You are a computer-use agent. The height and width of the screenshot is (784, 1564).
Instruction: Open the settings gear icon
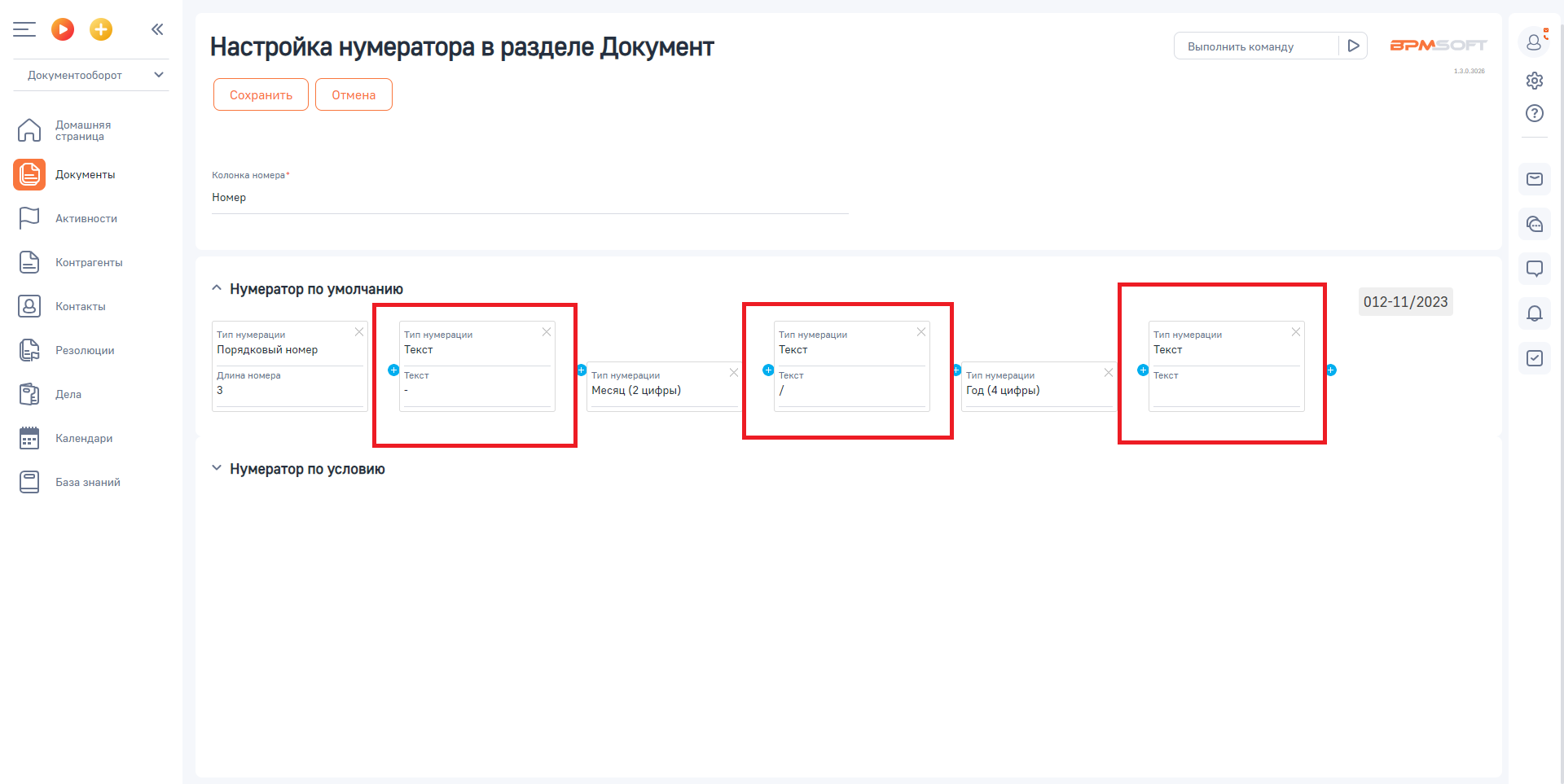pyautogui.click(x=1535, y=81)
